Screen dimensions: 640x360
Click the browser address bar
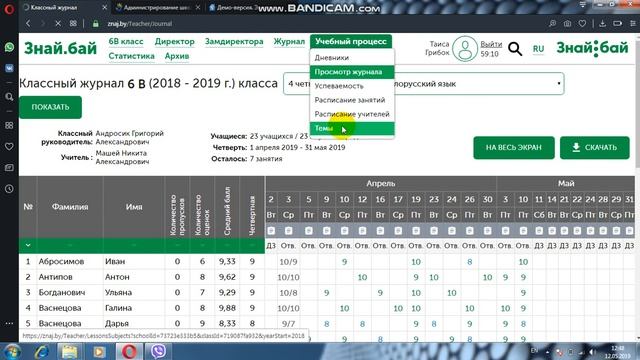318,24
